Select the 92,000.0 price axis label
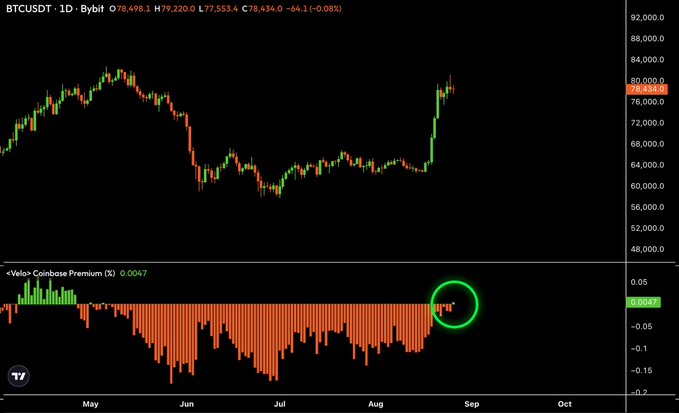This screenshot has width=679, height=413. [x=647, y=17]
